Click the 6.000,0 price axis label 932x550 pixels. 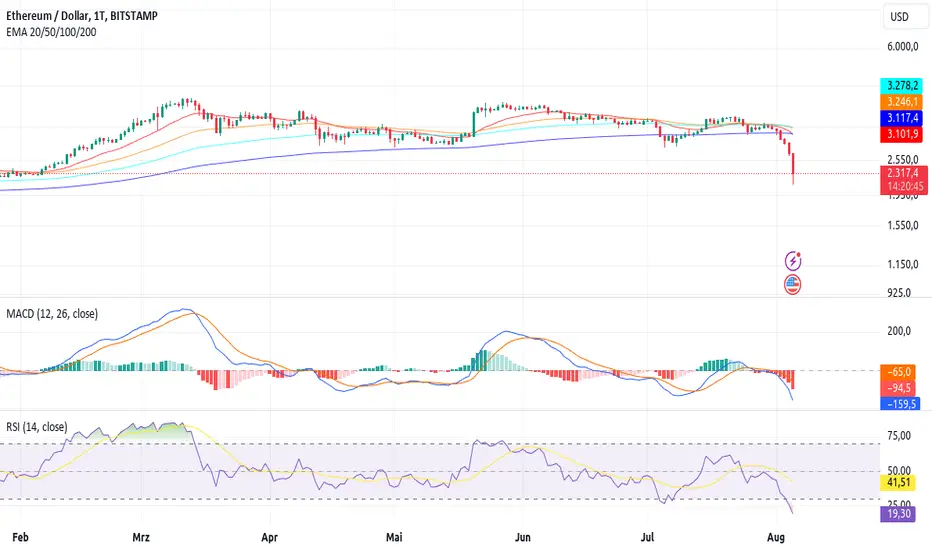902,46
